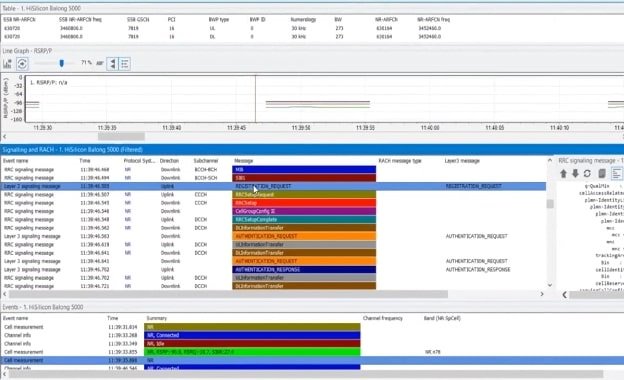624x380 pixels.
Task: Click the Band (NR SpCell) column header
Action: (442, 318)
